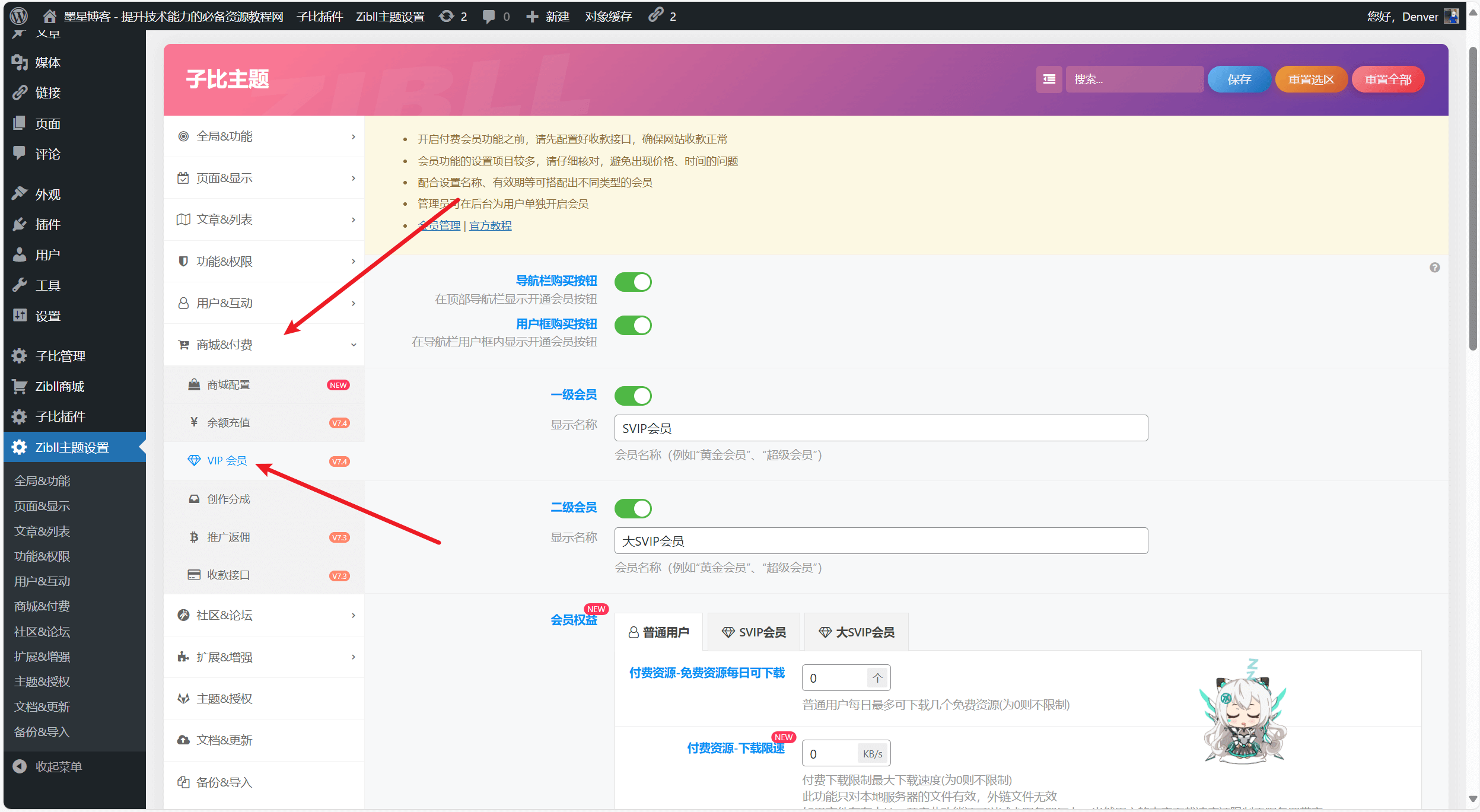Screen dimensions: 1480x812
Task: Click the inbox icon for 创作分成
Action: [x=193, y=499]
